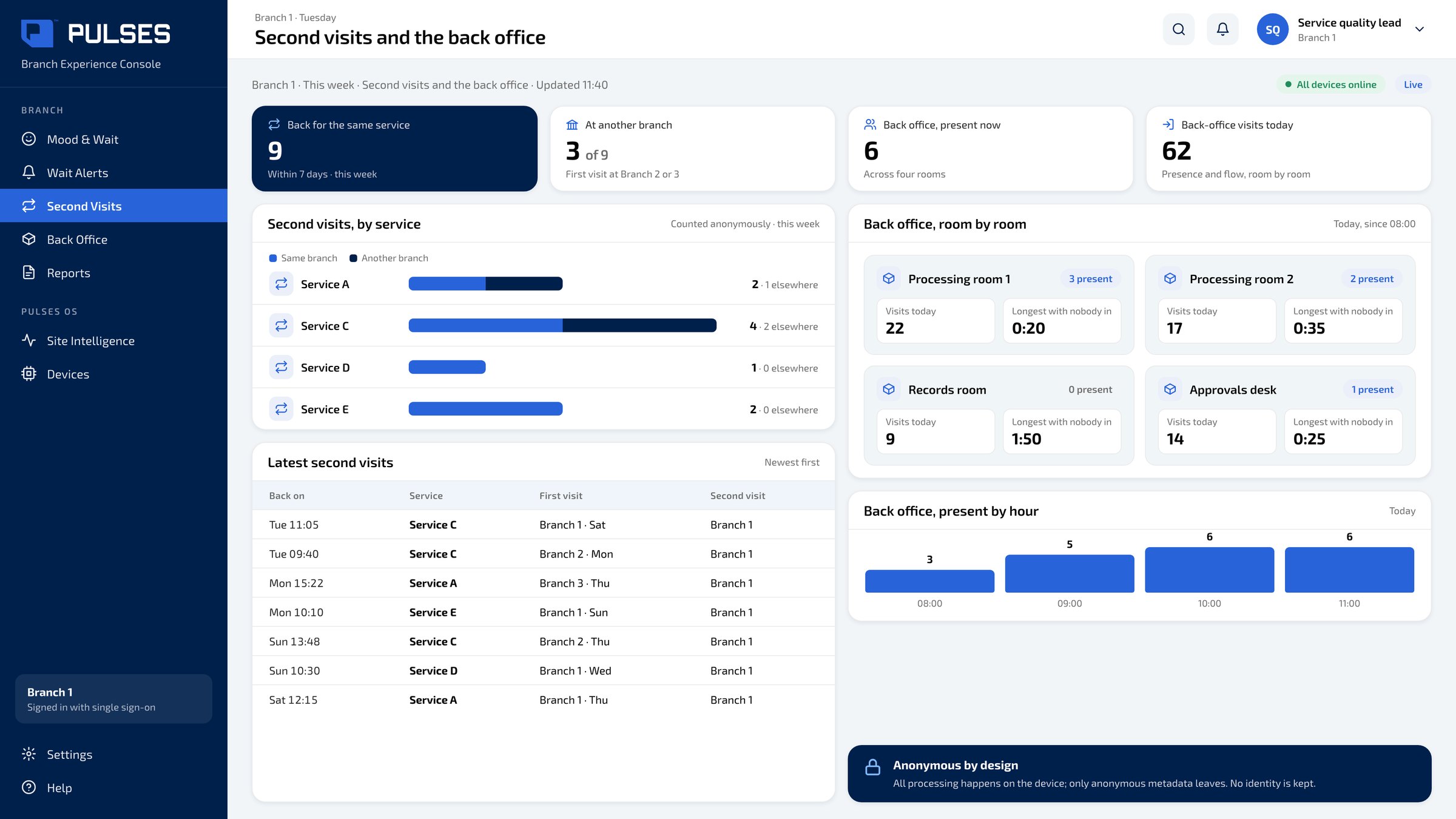Open Wait Alerts in sidebar
The image size is (1456, 819).
[x=113, y=172]
